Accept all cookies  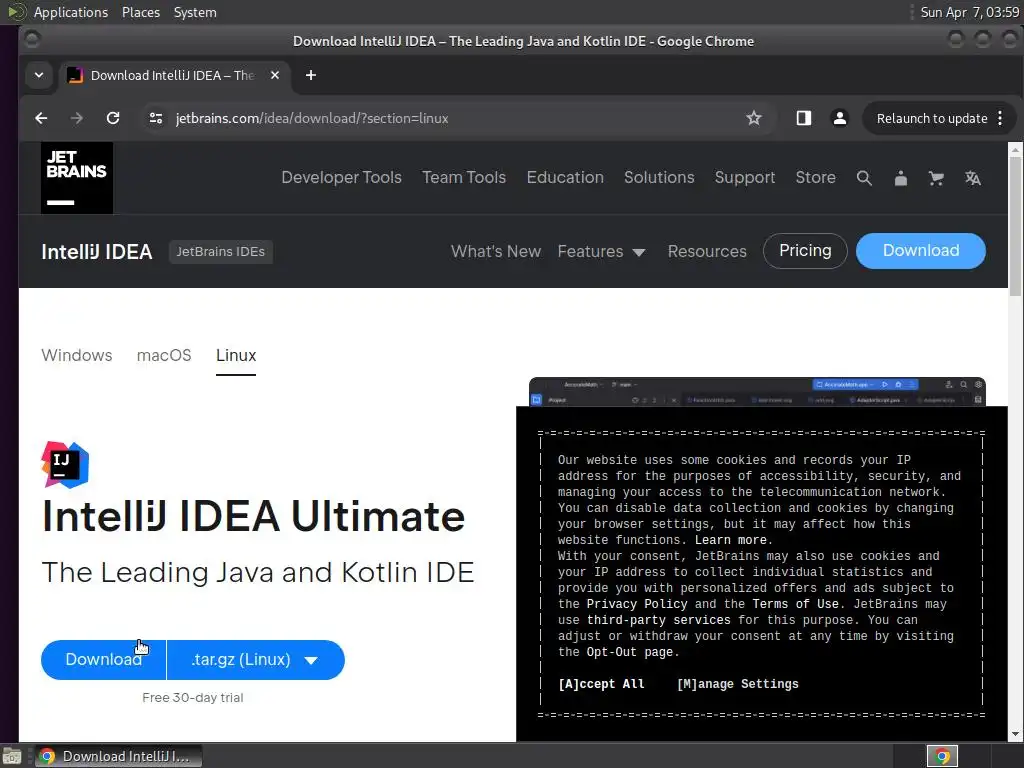click(601, 684)
